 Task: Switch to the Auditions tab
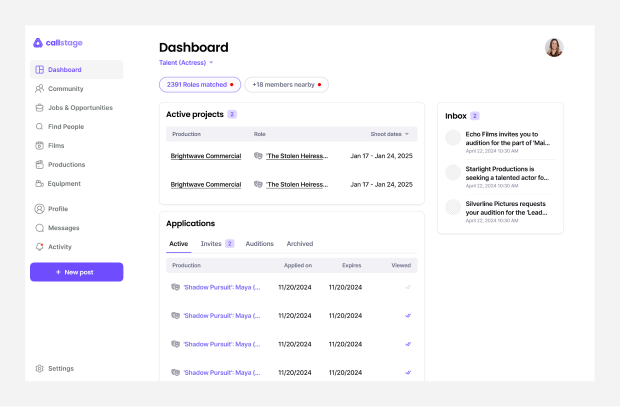click(x=259, y=244)
